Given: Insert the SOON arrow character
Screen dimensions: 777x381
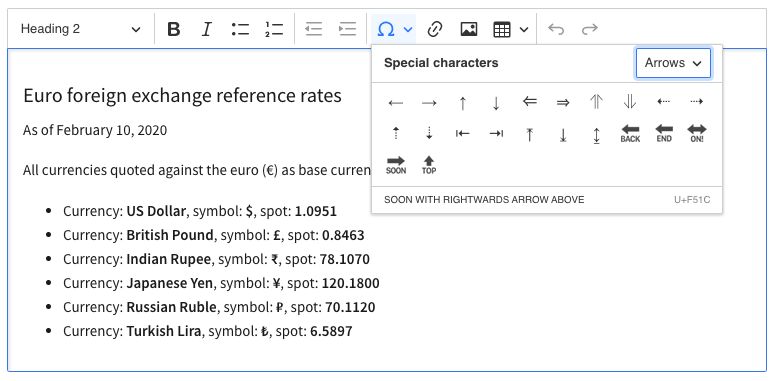Looking at the screenshot, I should pyautogui.click(x=395, y=165).
